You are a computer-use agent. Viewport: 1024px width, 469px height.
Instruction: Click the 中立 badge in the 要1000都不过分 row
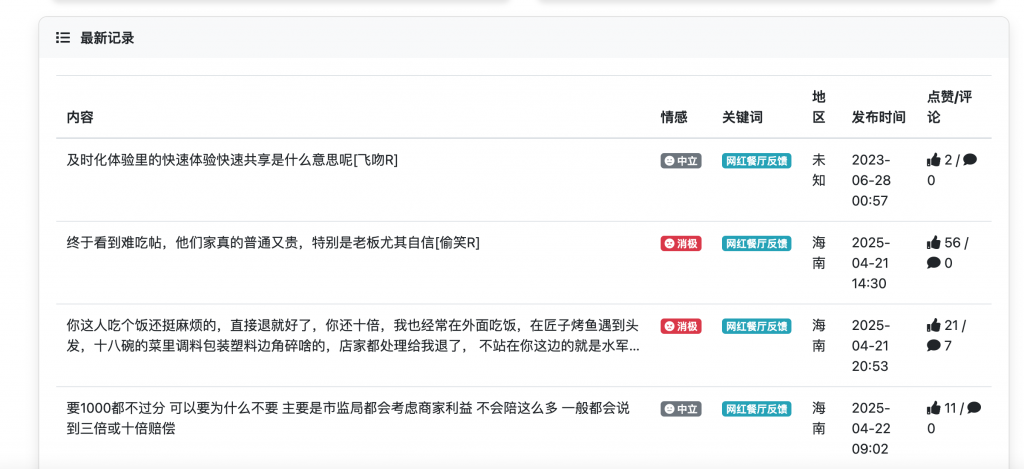coord(681,409)
